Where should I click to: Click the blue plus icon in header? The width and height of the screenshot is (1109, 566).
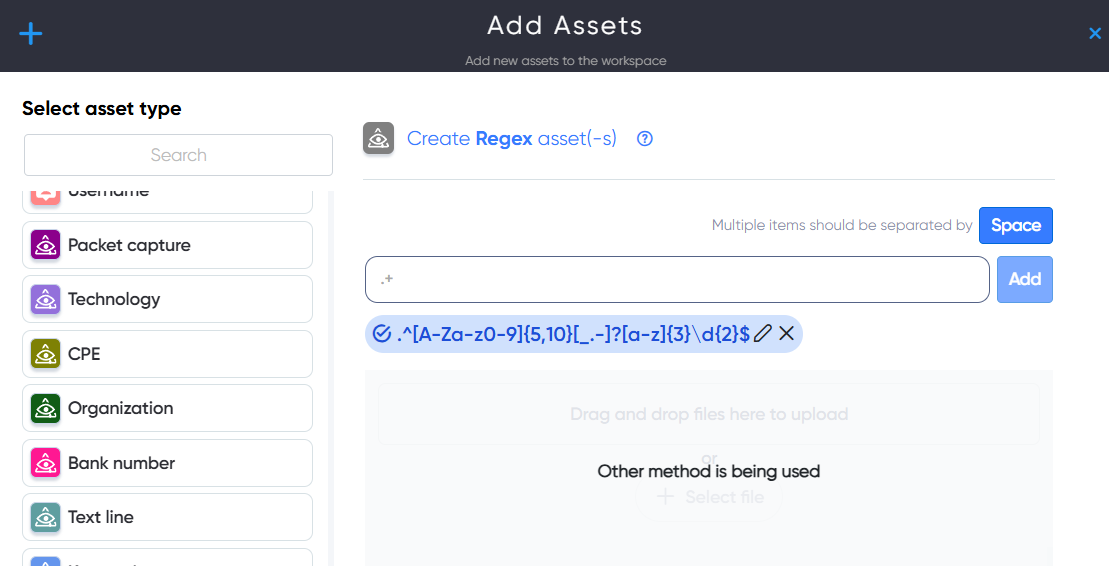point(30,33)
